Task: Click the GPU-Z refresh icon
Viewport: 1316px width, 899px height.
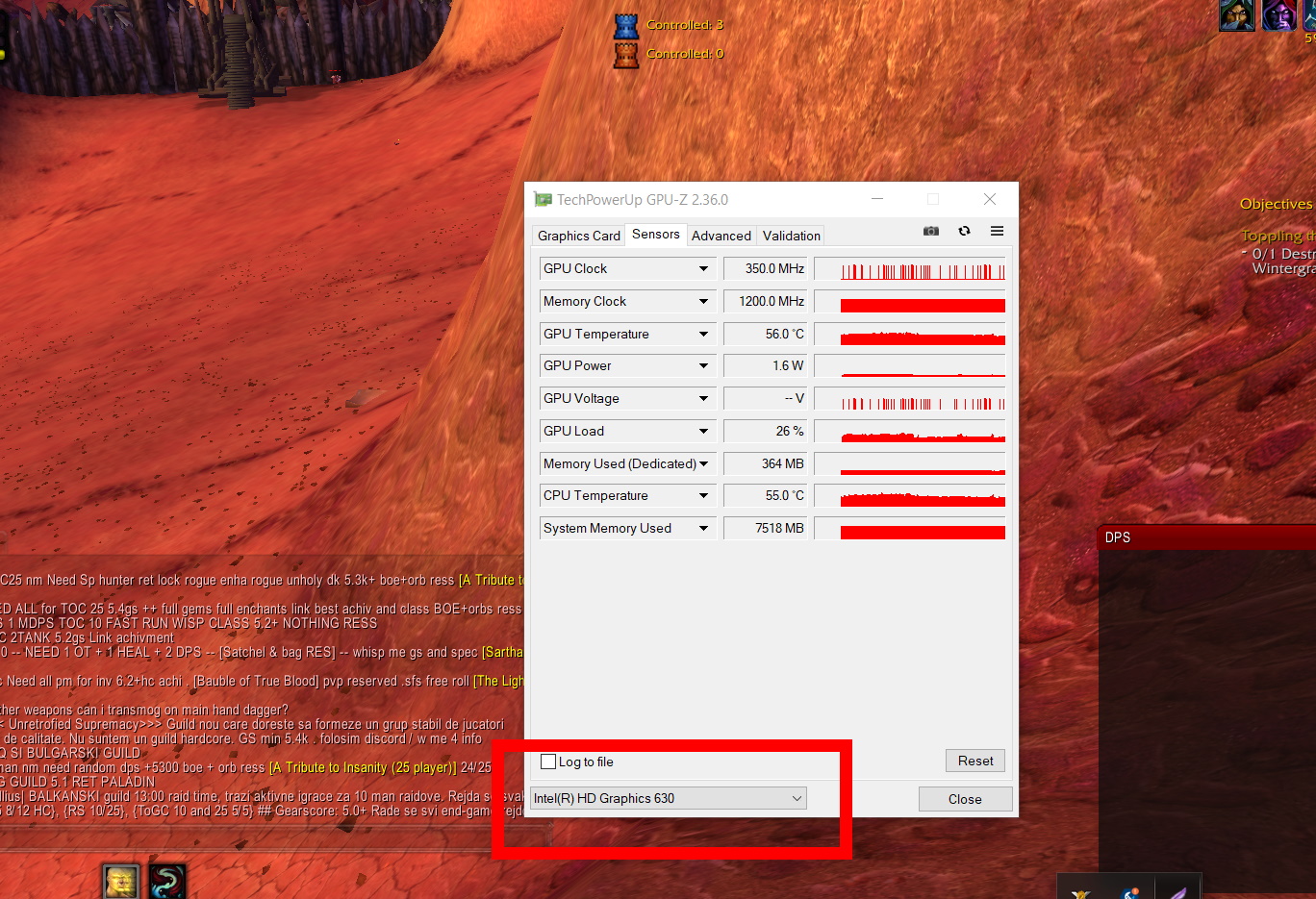Action: pos(964,231)
